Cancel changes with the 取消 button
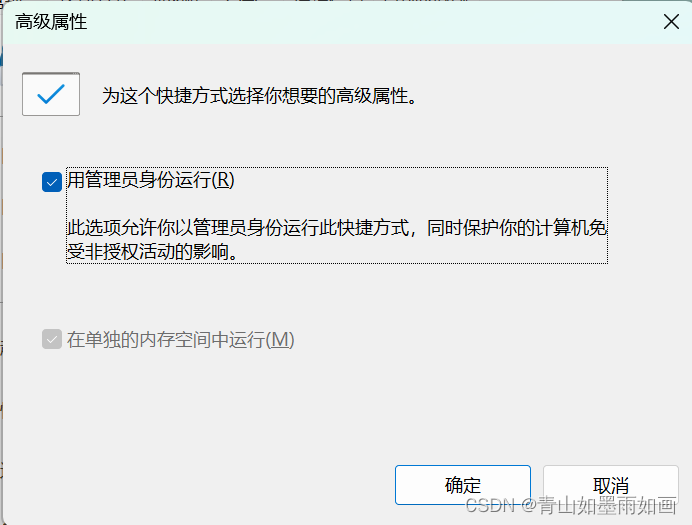 pos(611,484)
